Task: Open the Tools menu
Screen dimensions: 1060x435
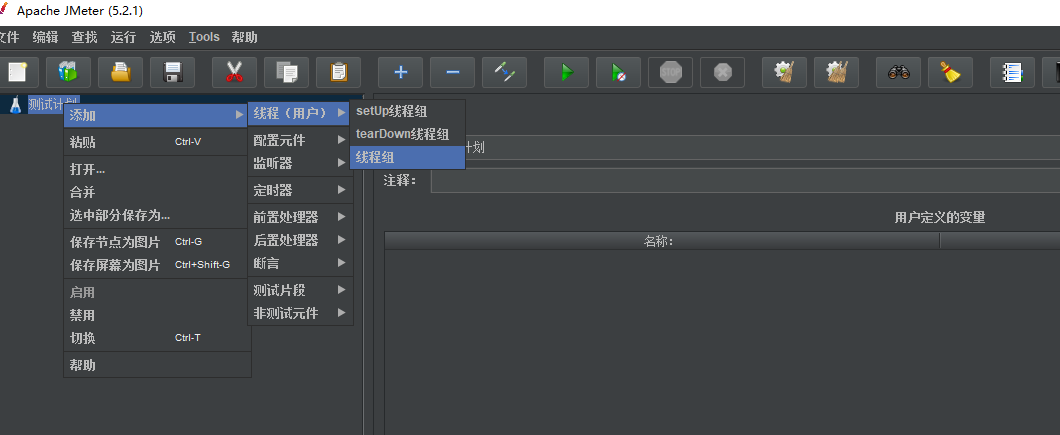Action: click(x=204, y=37)
